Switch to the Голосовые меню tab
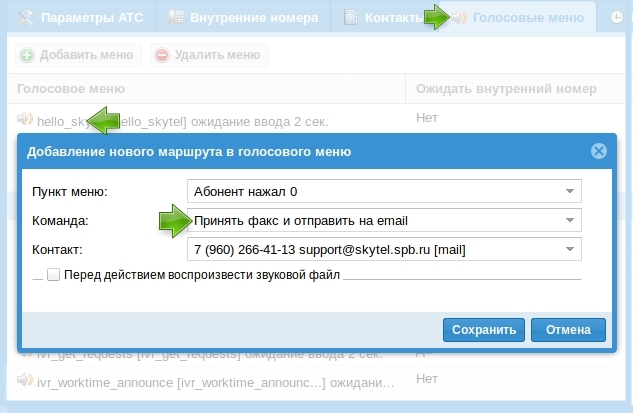This screenshot has width=633, height=413. 528,18
